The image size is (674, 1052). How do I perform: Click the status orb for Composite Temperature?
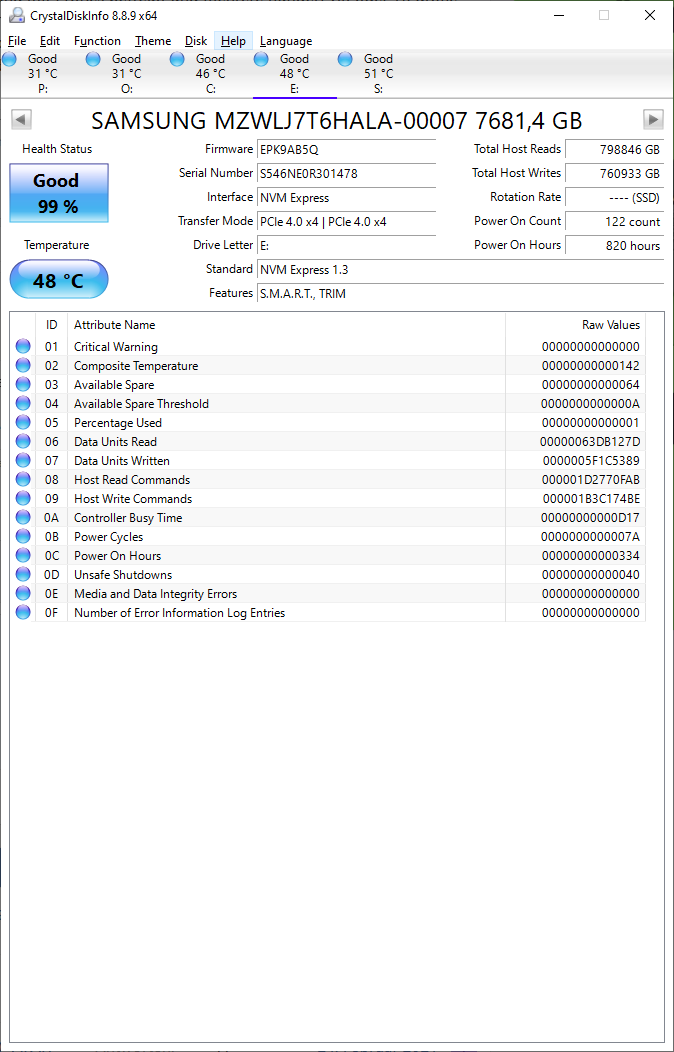point(23,365)
